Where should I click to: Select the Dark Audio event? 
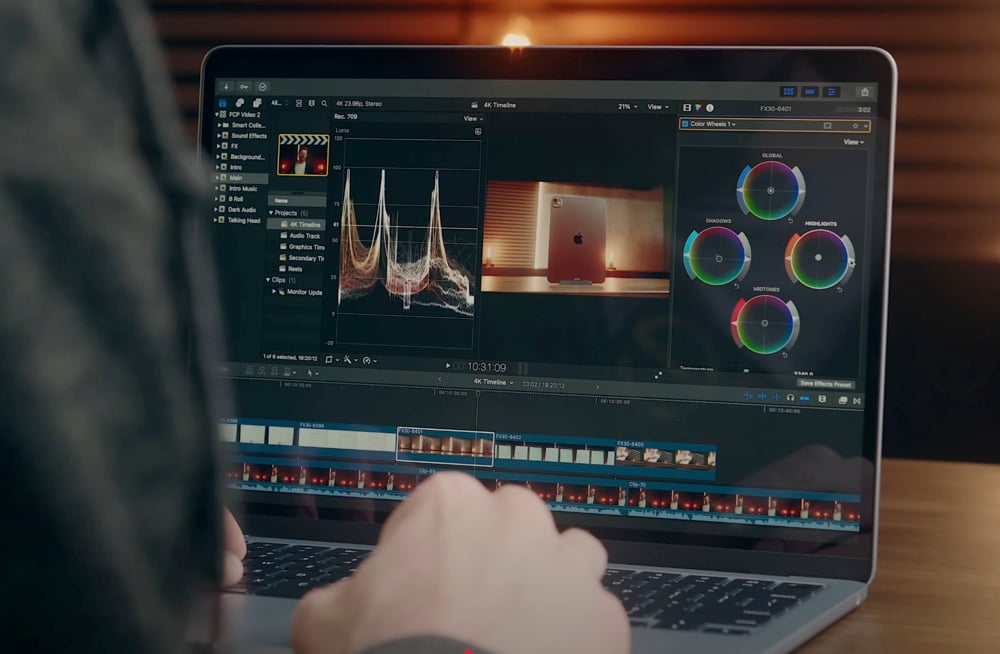point(242,210)
